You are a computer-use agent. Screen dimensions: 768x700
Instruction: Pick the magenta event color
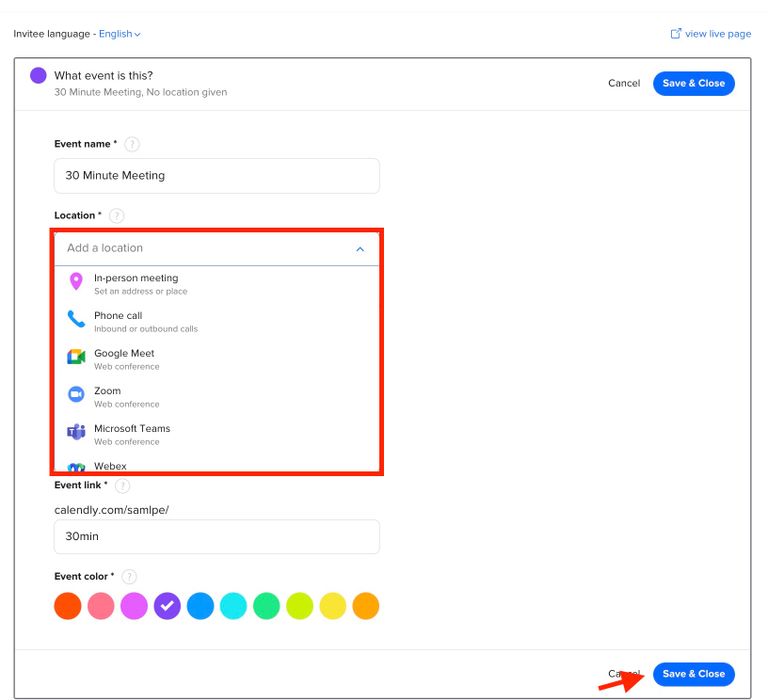pyautogui.click(x=134, y=606)
